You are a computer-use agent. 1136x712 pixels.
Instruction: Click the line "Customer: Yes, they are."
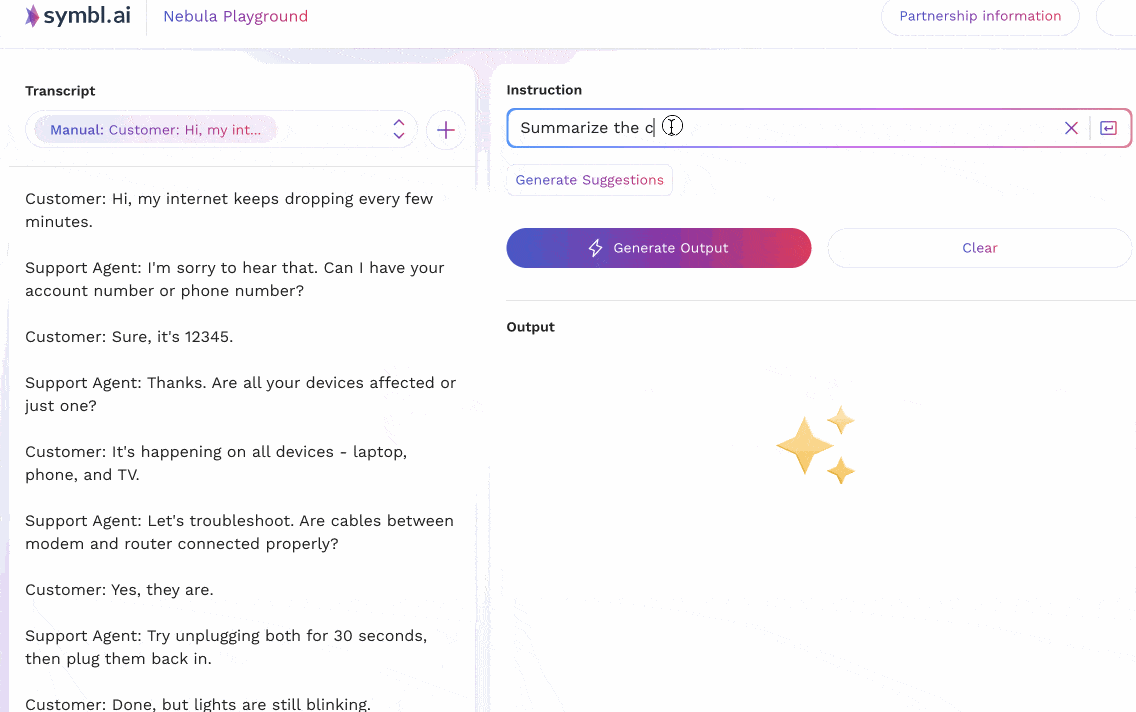click(119, 590)
